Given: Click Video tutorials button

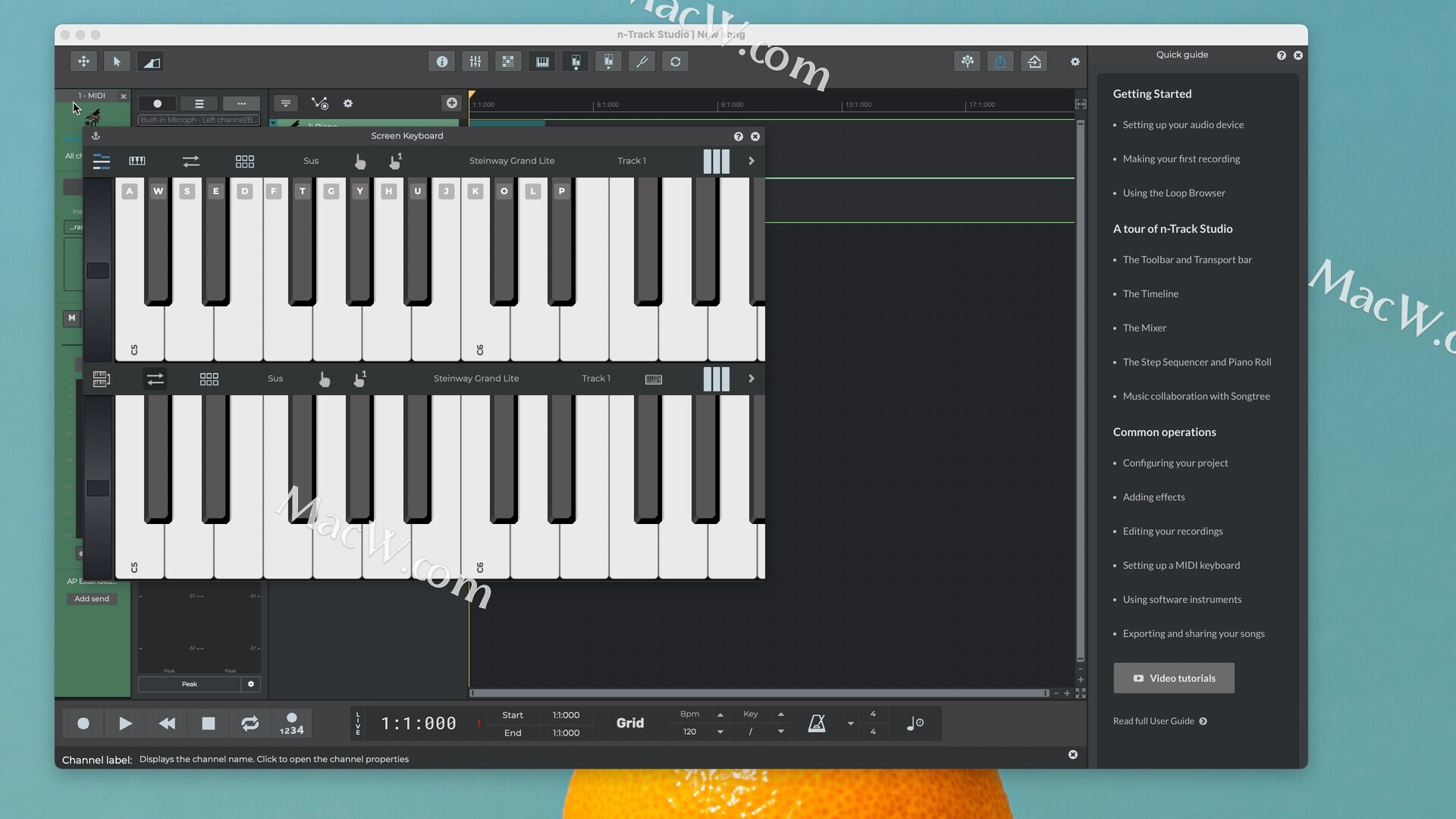Looking at the screenshot, I should (1174, 678).
